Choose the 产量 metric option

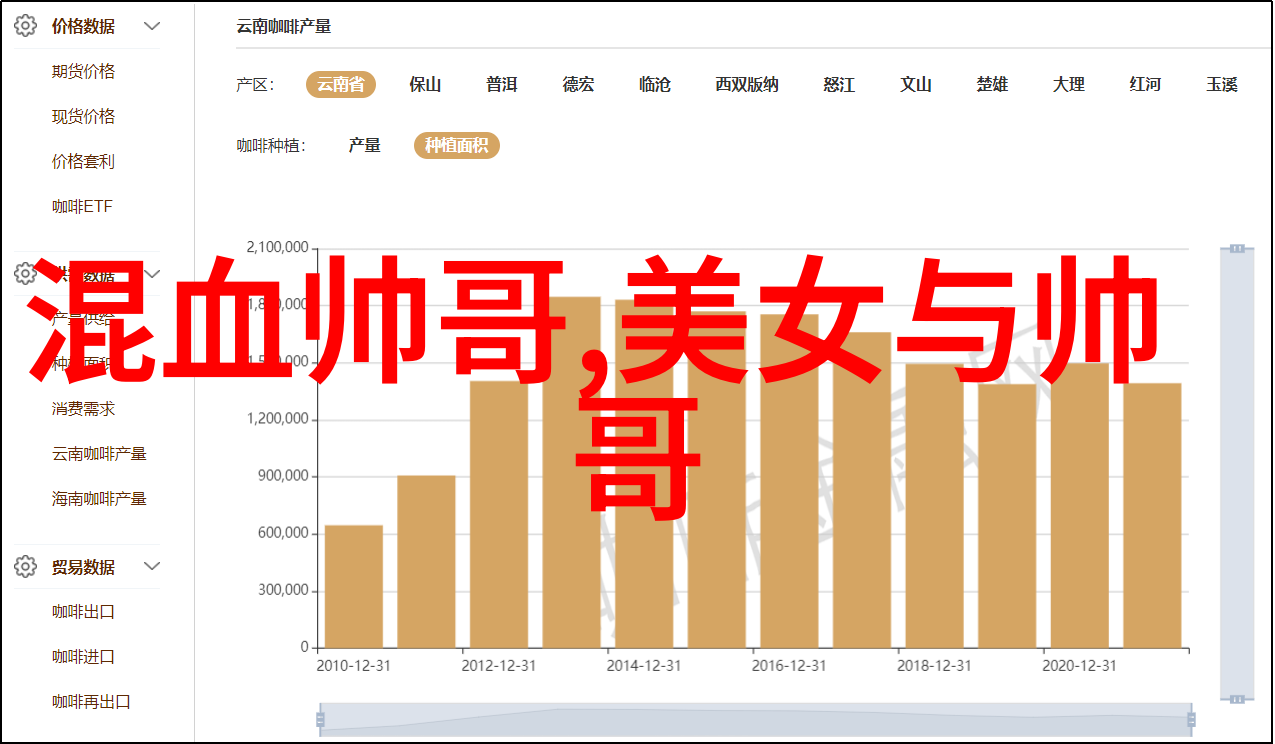point(365,146)
